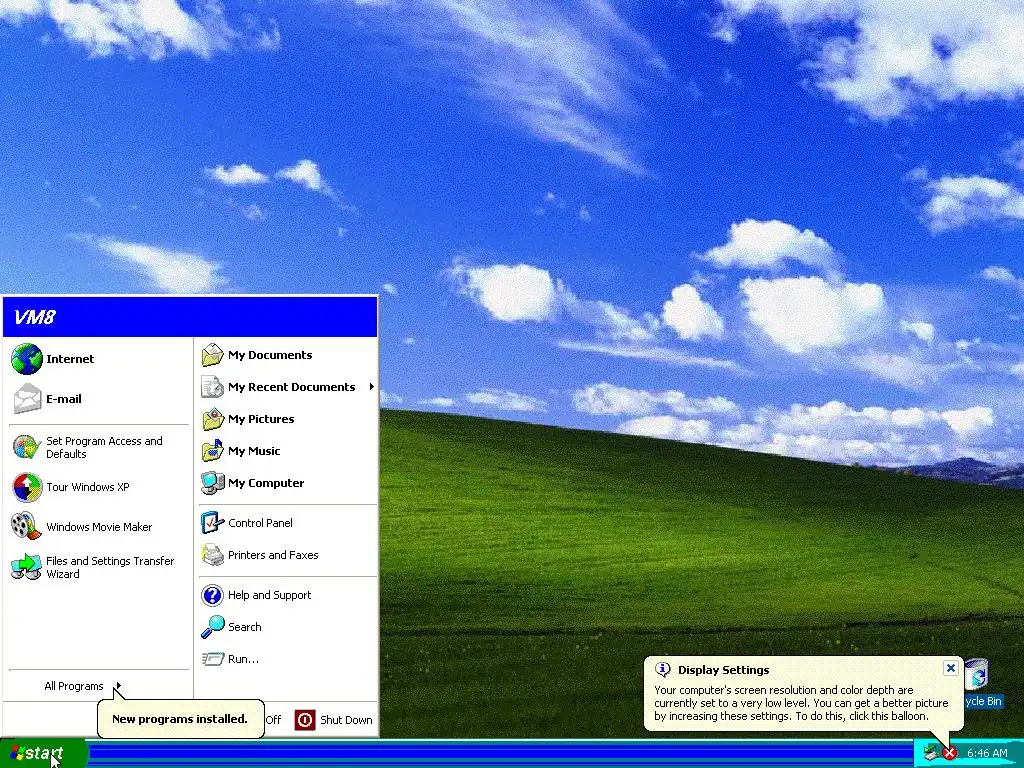The height and width of the screenshot is (768, 1024).
Task: Select the E-mail menu entry text
Action: point(63,398)
